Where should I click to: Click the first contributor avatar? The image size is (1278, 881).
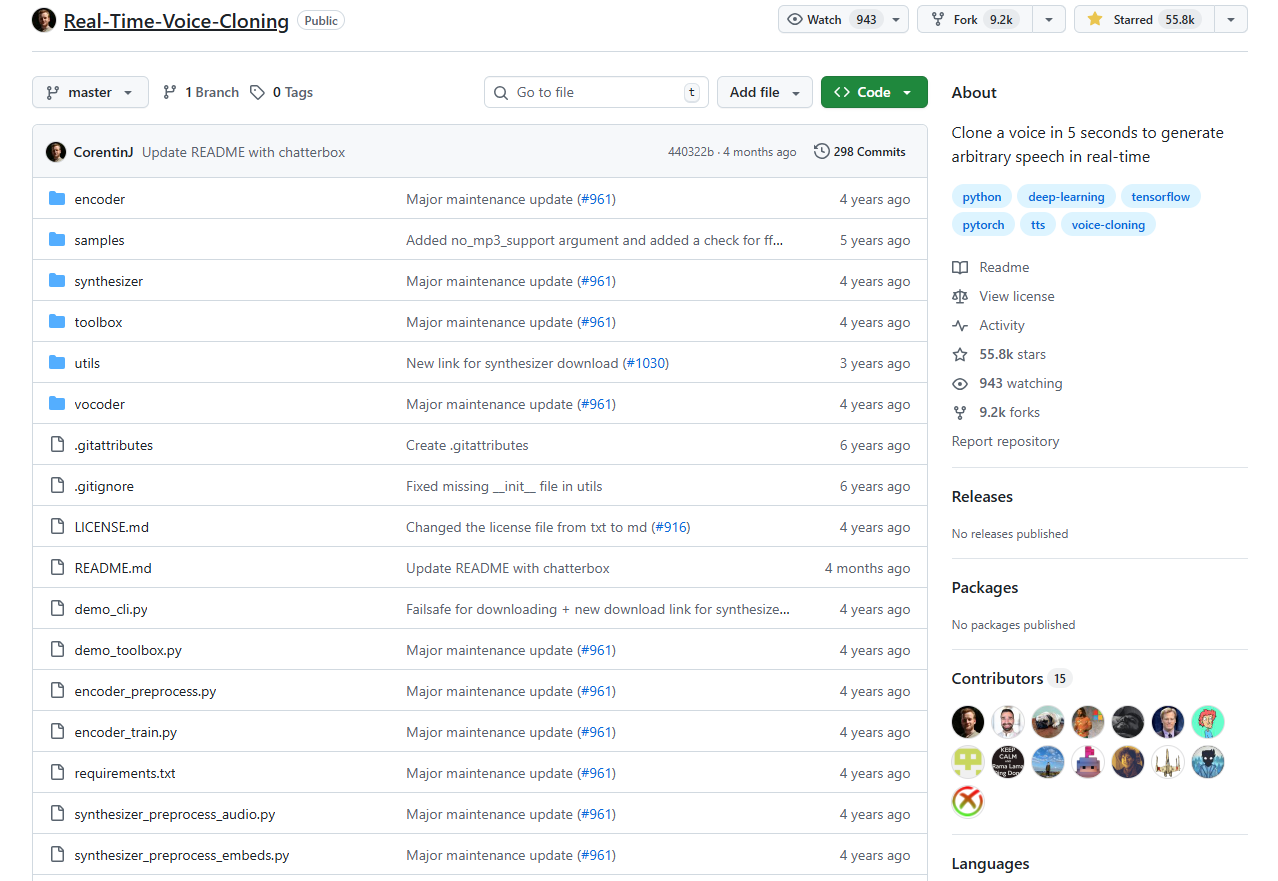tap(967, 721)
